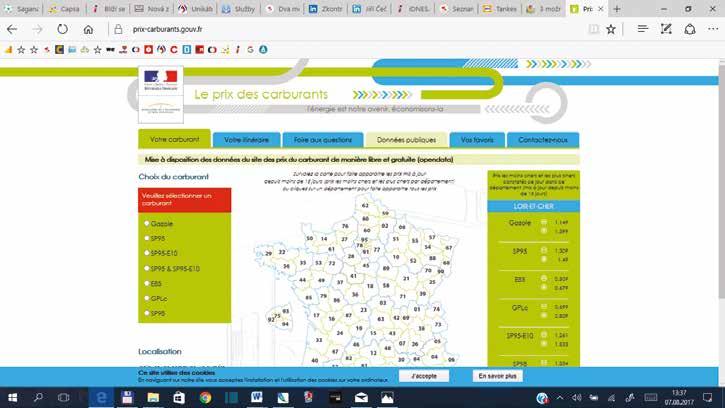Add page to favorites with star icon
The height and width of the screenshot is (408, 725).
[611, 29]
